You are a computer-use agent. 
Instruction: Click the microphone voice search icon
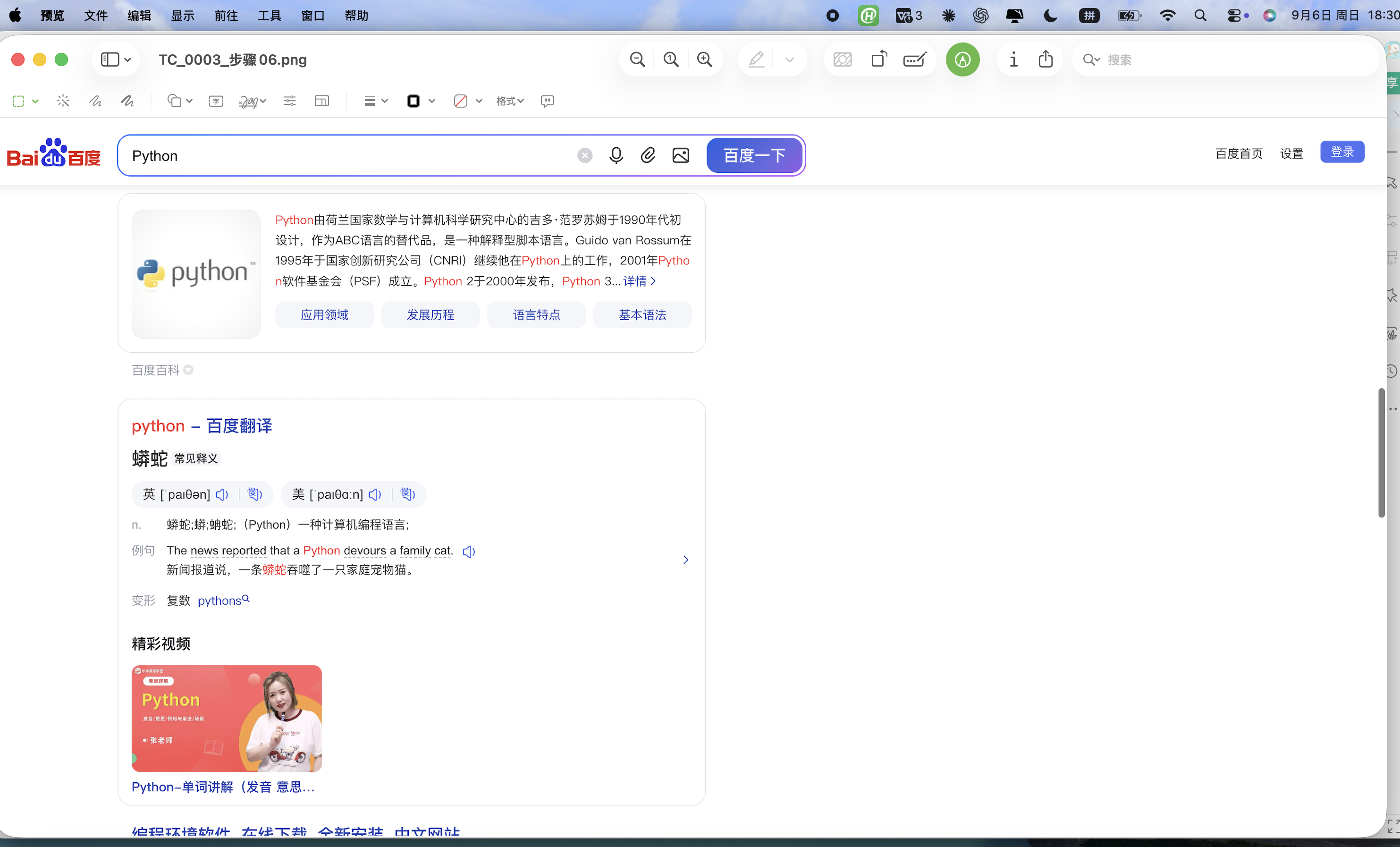click(616, 155)
